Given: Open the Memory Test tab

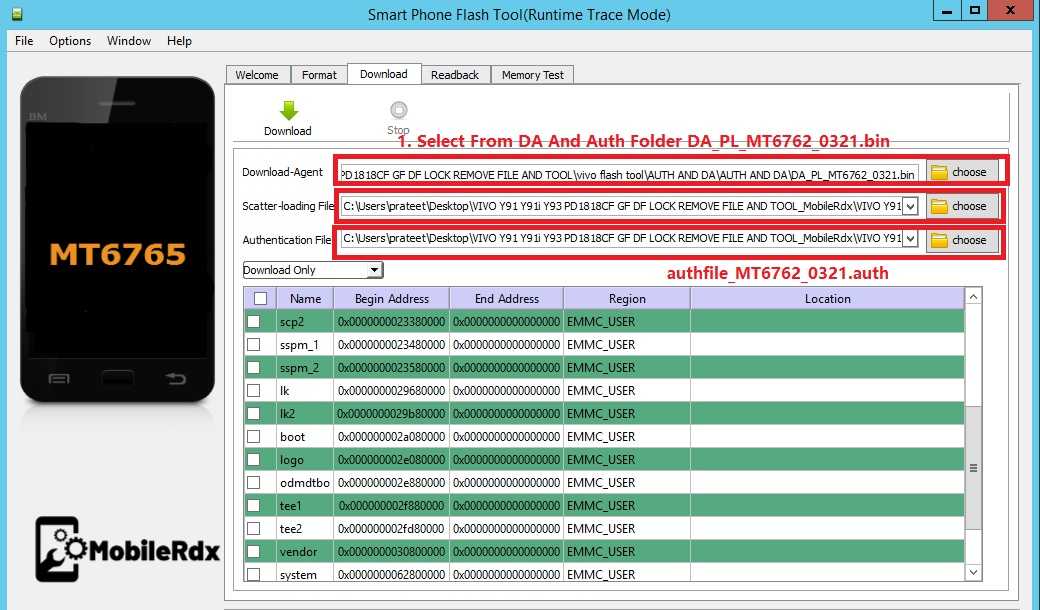Looking at the screenshot, I should pyautogui.click(x=533, y=75).
